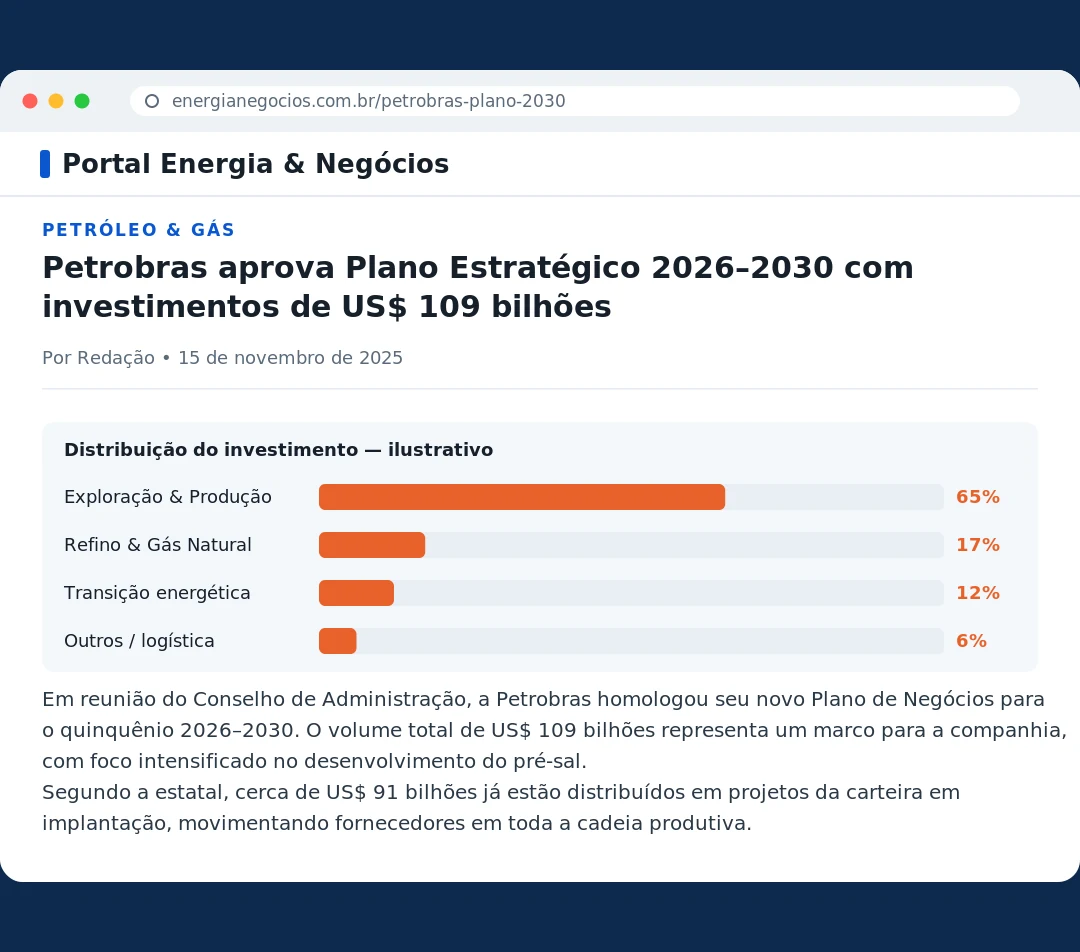Image resolution: width=1080 pixels, height=952 pixels.
Task: Click the red close window dot
Action: pyautogui.click(x=30, y=101)
